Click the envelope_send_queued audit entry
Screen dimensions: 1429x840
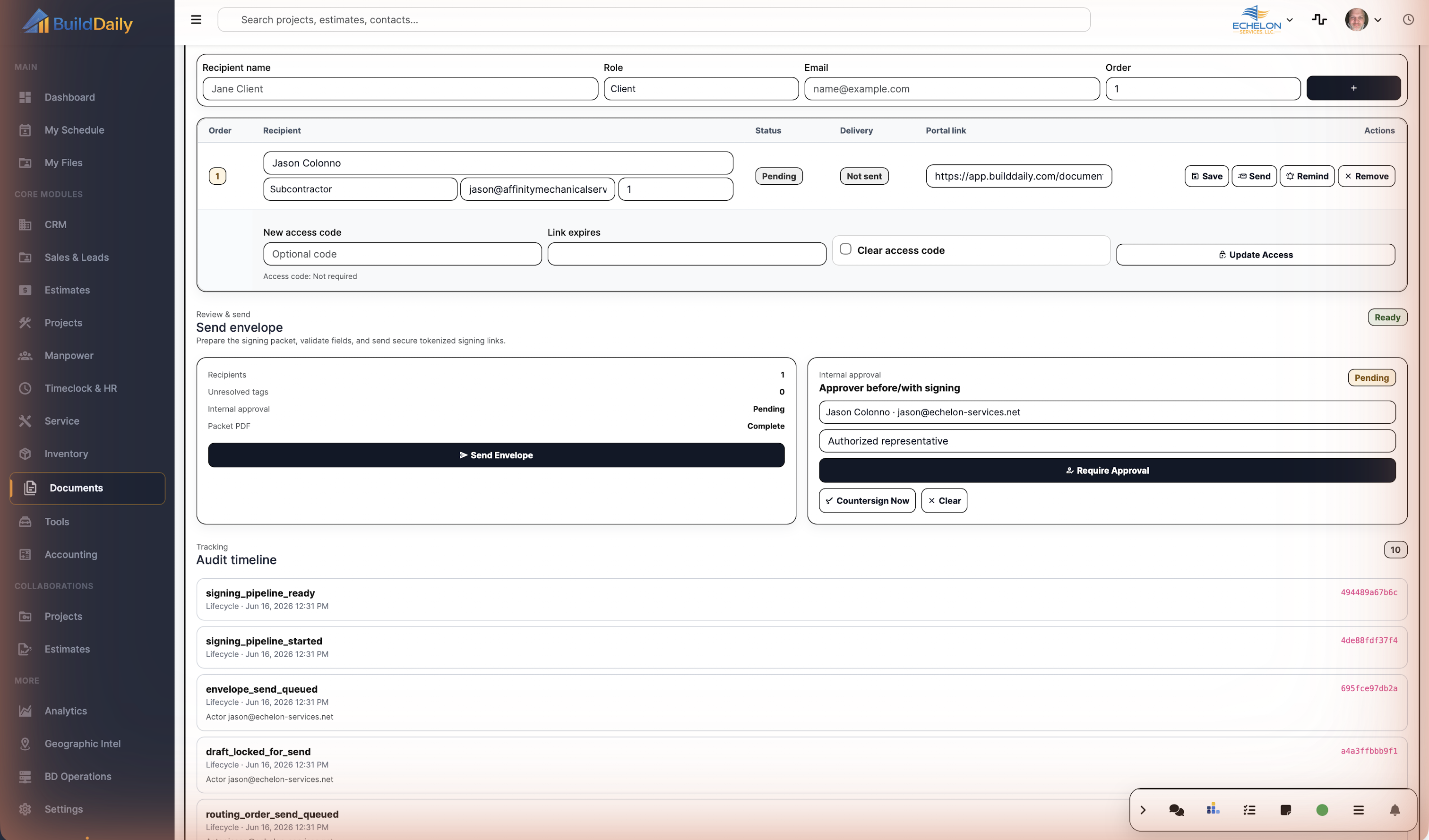point(801,702)
